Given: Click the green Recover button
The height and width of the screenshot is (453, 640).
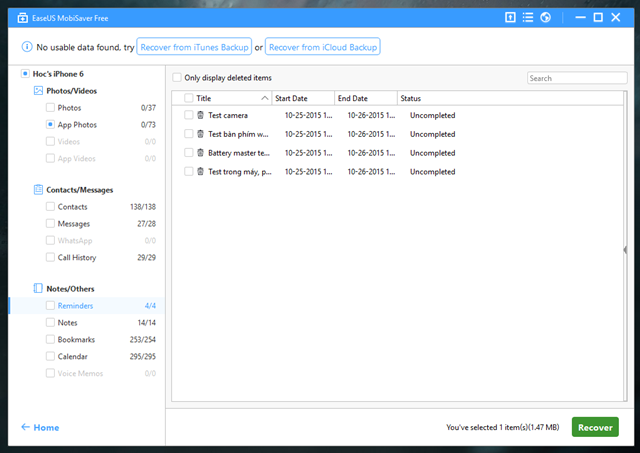Looking at the screenshot, I should (x=595, y=427).
